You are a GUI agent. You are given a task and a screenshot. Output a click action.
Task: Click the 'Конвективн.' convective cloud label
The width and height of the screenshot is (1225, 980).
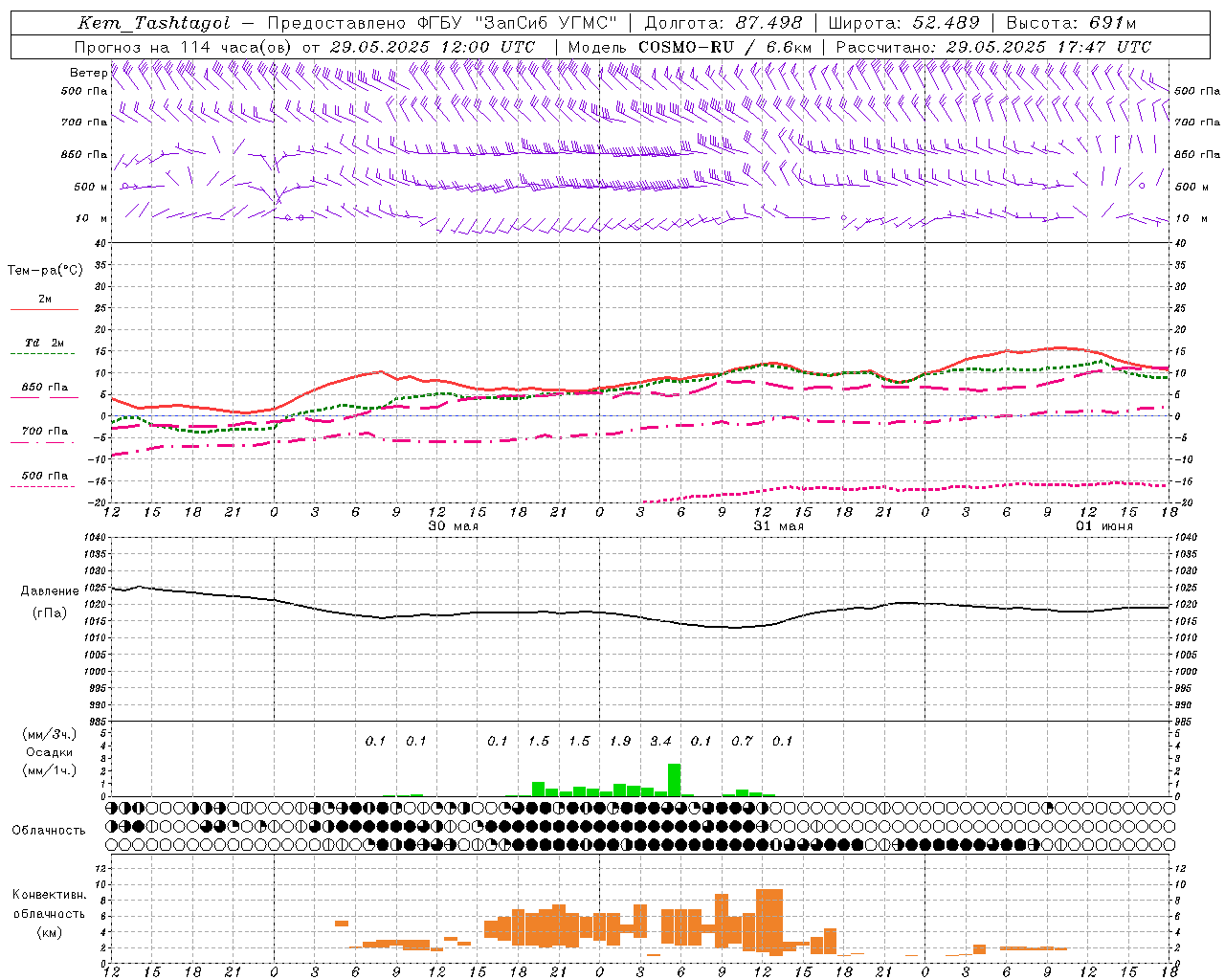[49, 895]
